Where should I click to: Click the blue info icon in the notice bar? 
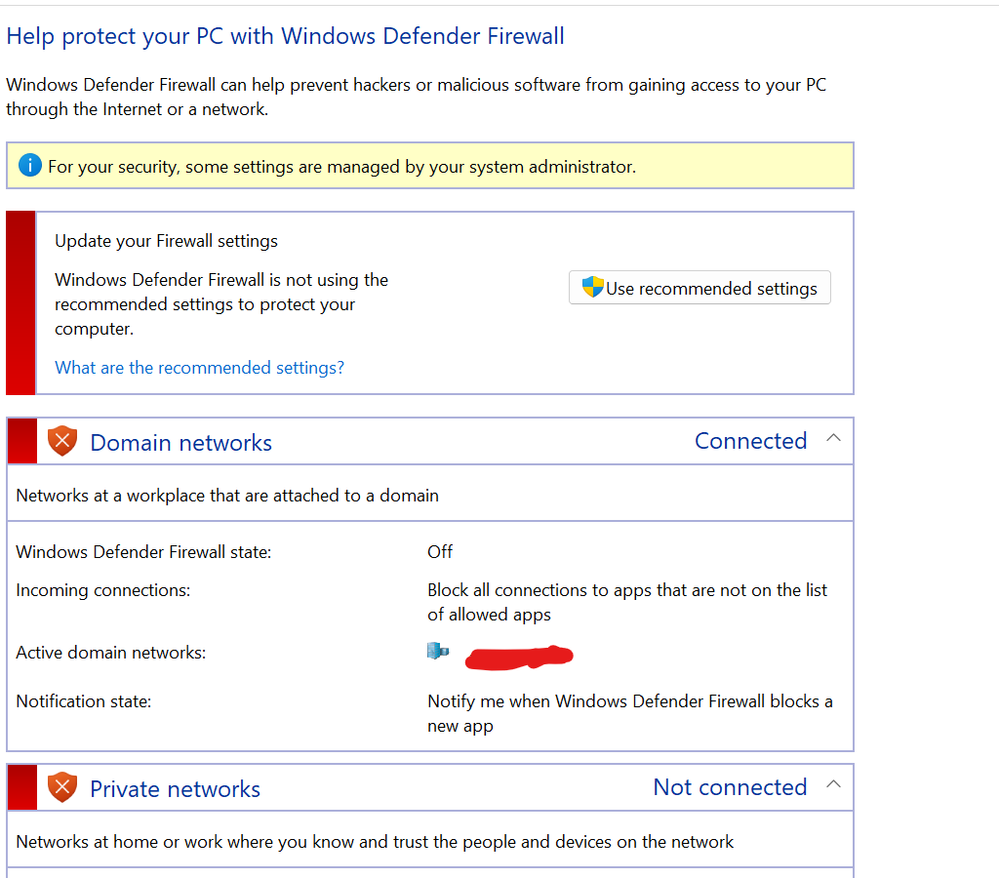point(30,166)
